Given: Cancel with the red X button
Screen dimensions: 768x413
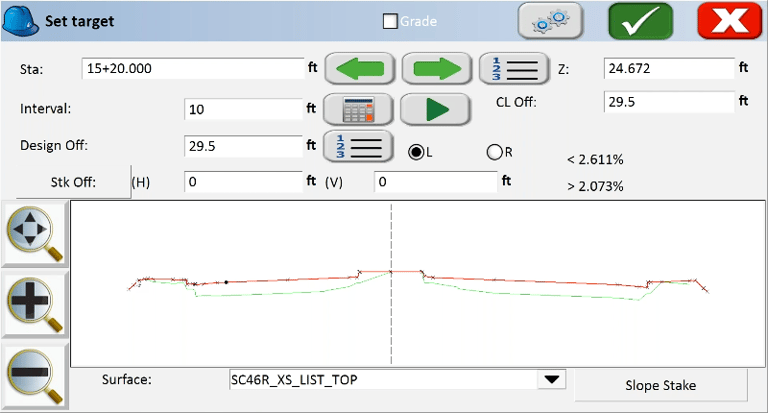Looking at the screenshot, I should [730, 21].
